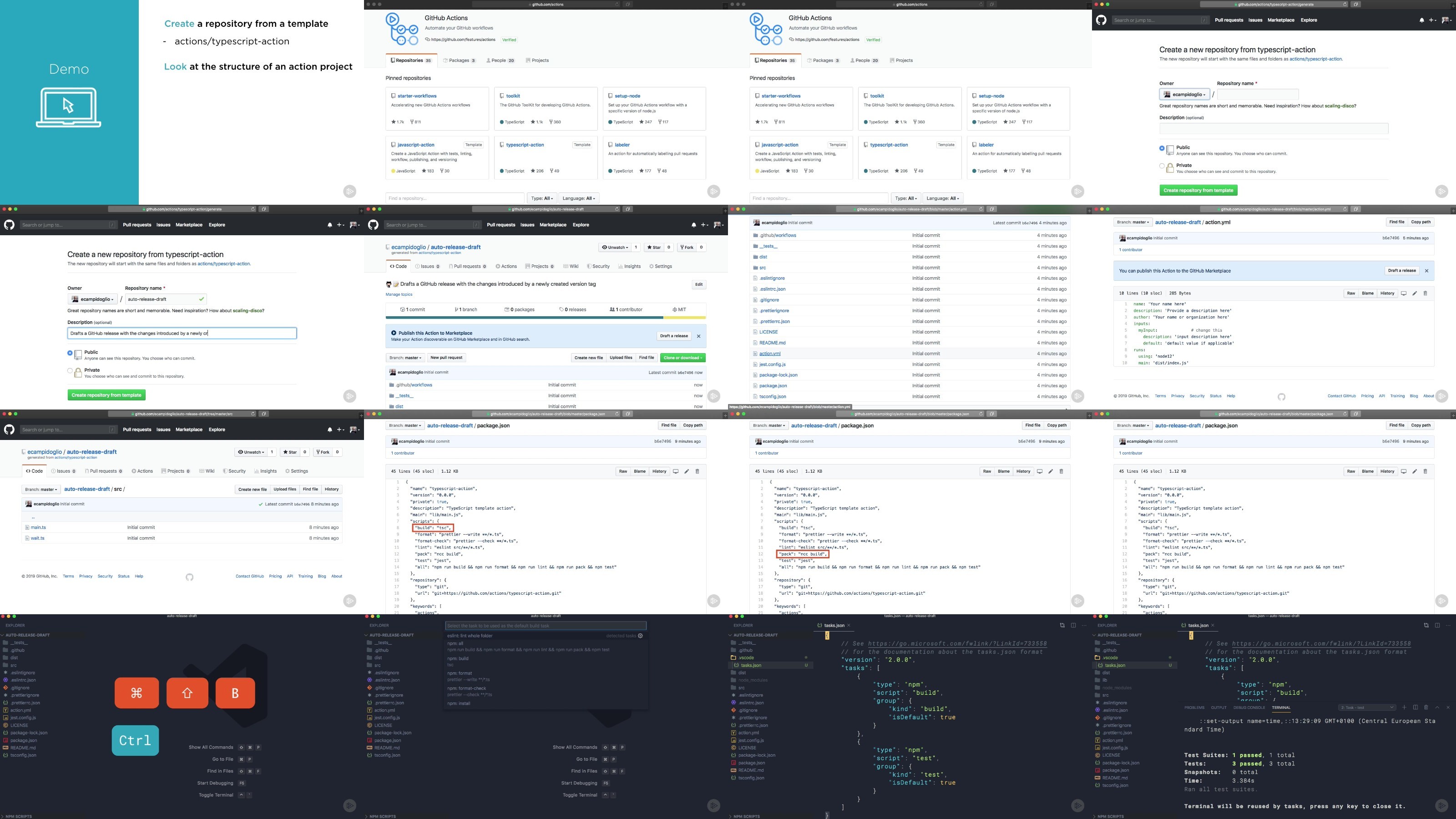
Task: Click plus icon for new terminal in VS Code panel
Action: pyautogui.click(x=1404, y=707)
